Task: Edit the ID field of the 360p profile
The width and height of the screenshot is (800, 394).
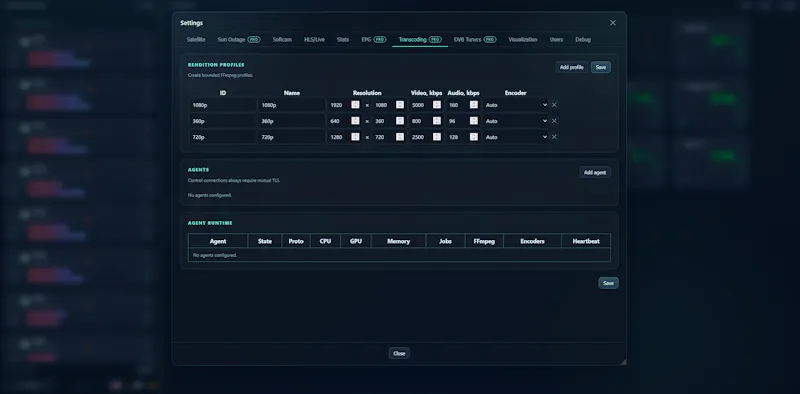Action: [x=223, y=121]
